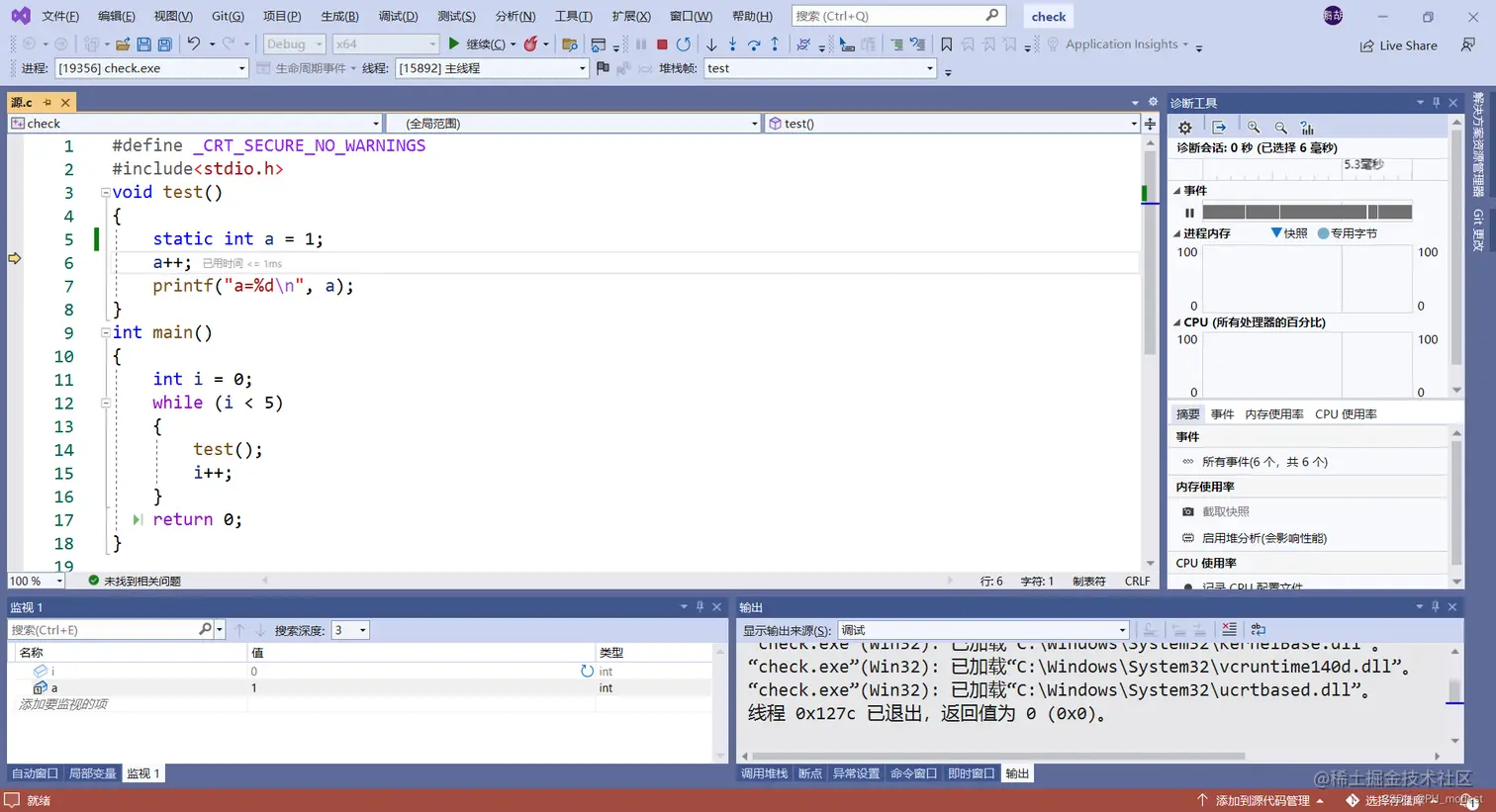Click the editor vertical scrollbar thumb
This screenshot has height=812, width=1496.
1150,252
